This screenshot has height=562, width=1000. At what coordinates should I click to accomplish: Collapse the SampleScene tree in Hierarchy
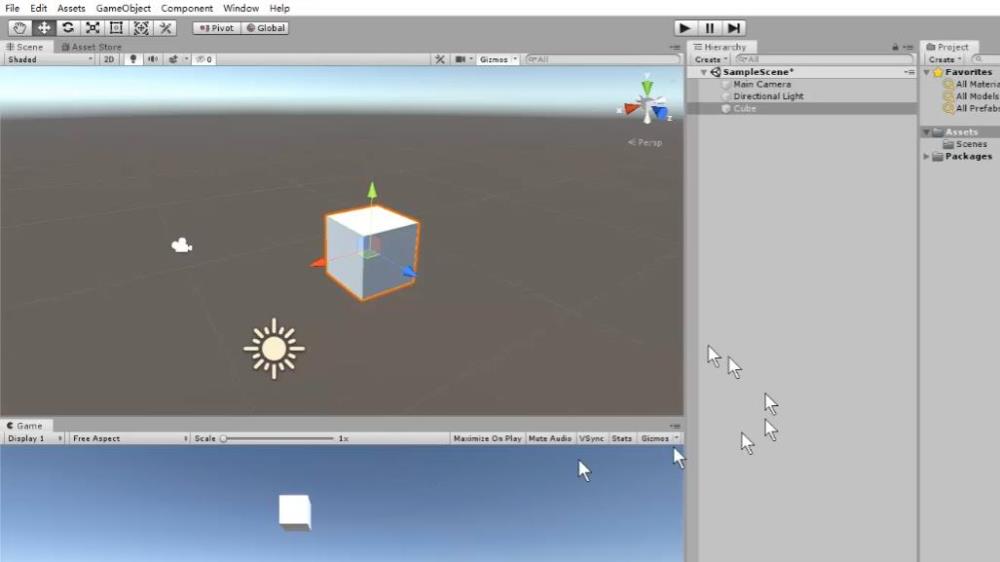tap(704, 72)
